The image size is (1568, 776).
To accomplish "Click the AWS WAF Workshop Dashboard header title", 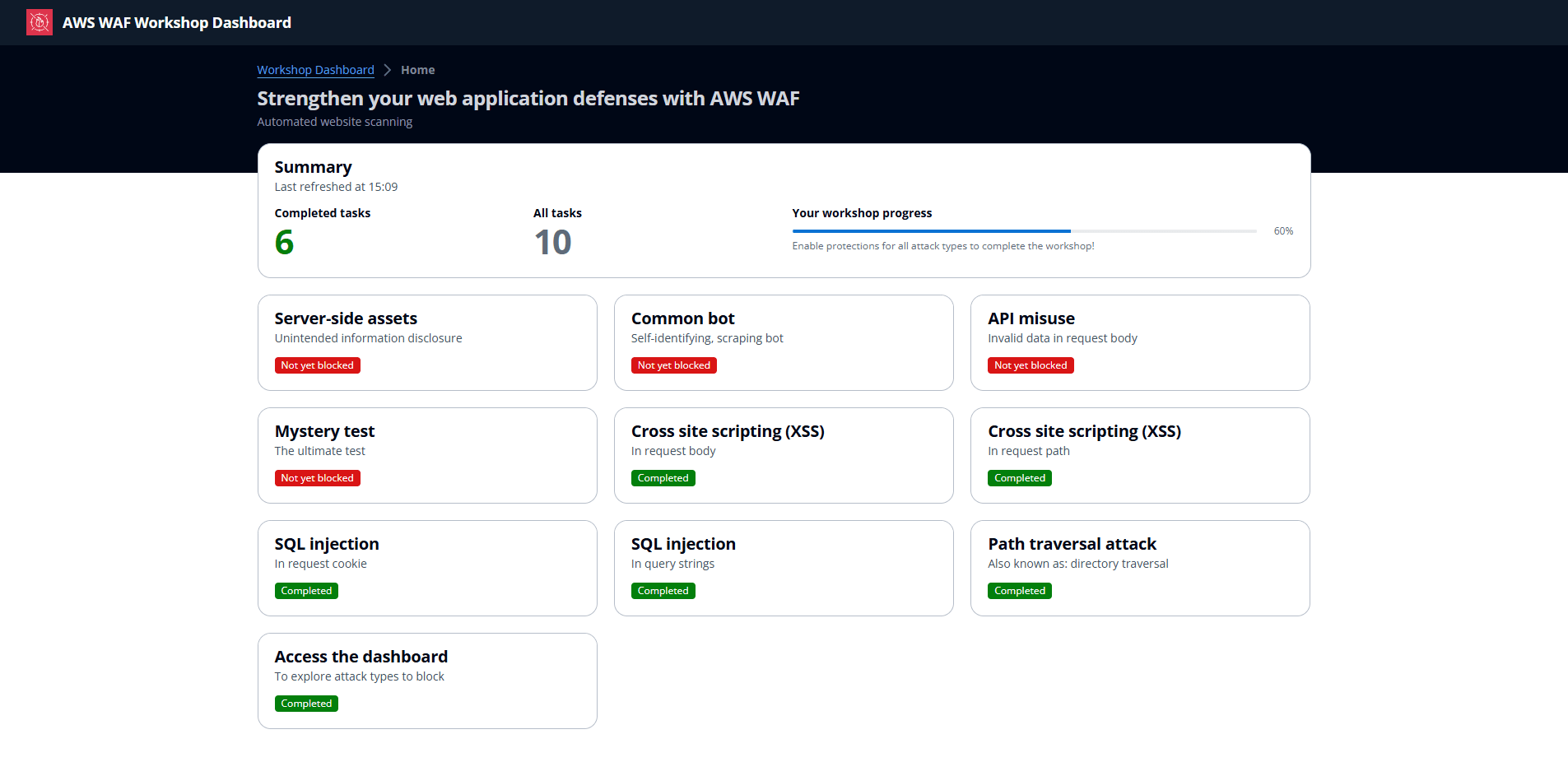I will [177, 22].
